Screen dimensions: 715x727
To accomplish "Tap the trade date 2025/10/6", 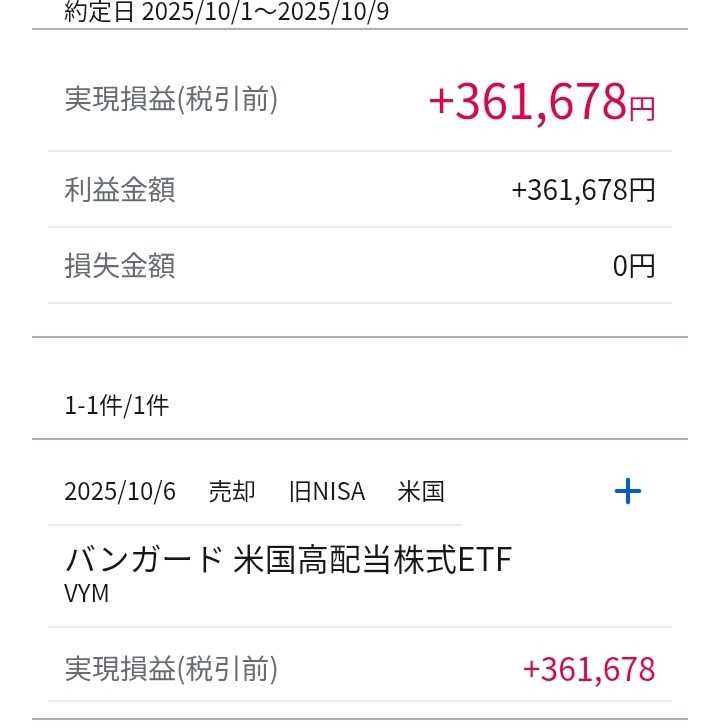I will point(120,492).
